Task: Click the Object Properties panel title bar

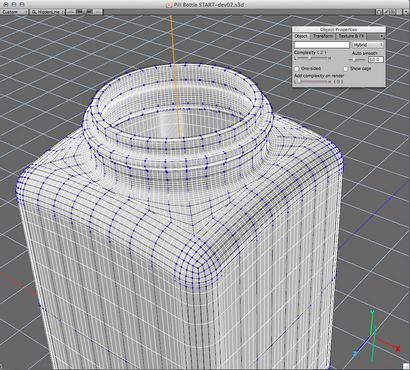Action: pos(339,29)
